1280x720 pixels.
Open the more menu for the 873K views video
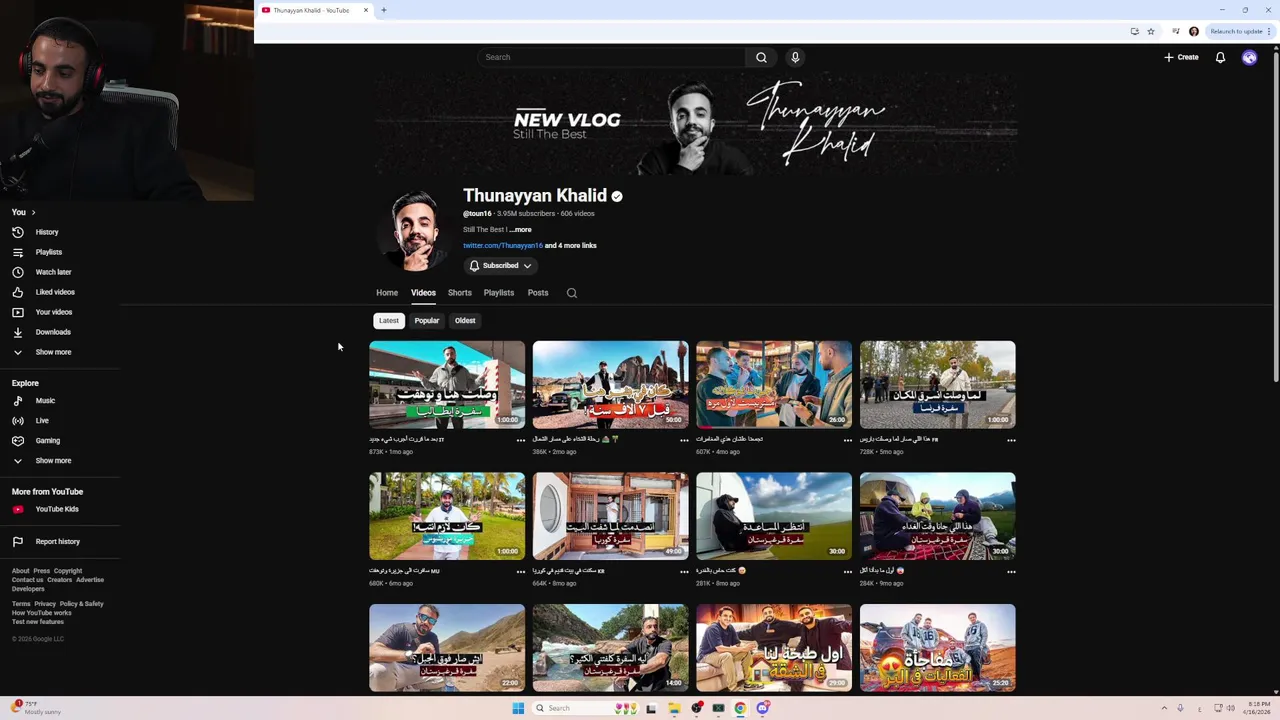pos(521,440)
